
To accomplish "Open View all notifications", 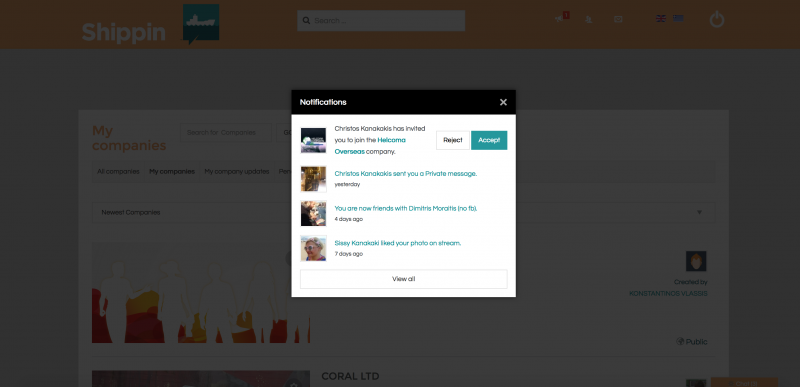I will 404,279.
